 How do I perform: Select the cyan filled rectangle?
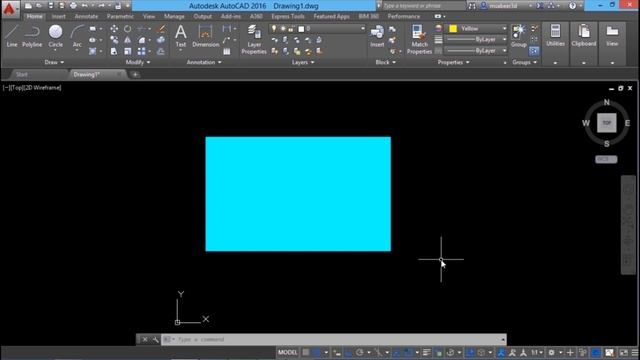[x=298, y=194]
